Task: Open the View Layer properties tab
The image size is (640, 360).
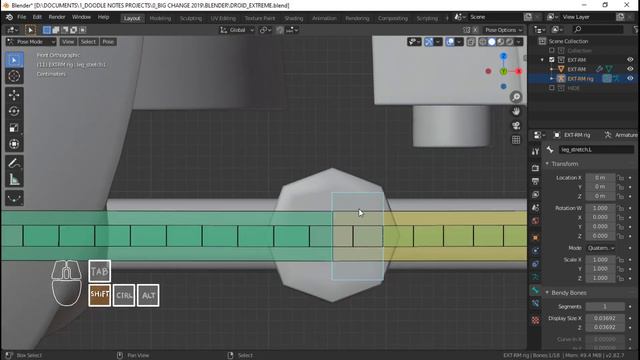Action: coord(535,194)
